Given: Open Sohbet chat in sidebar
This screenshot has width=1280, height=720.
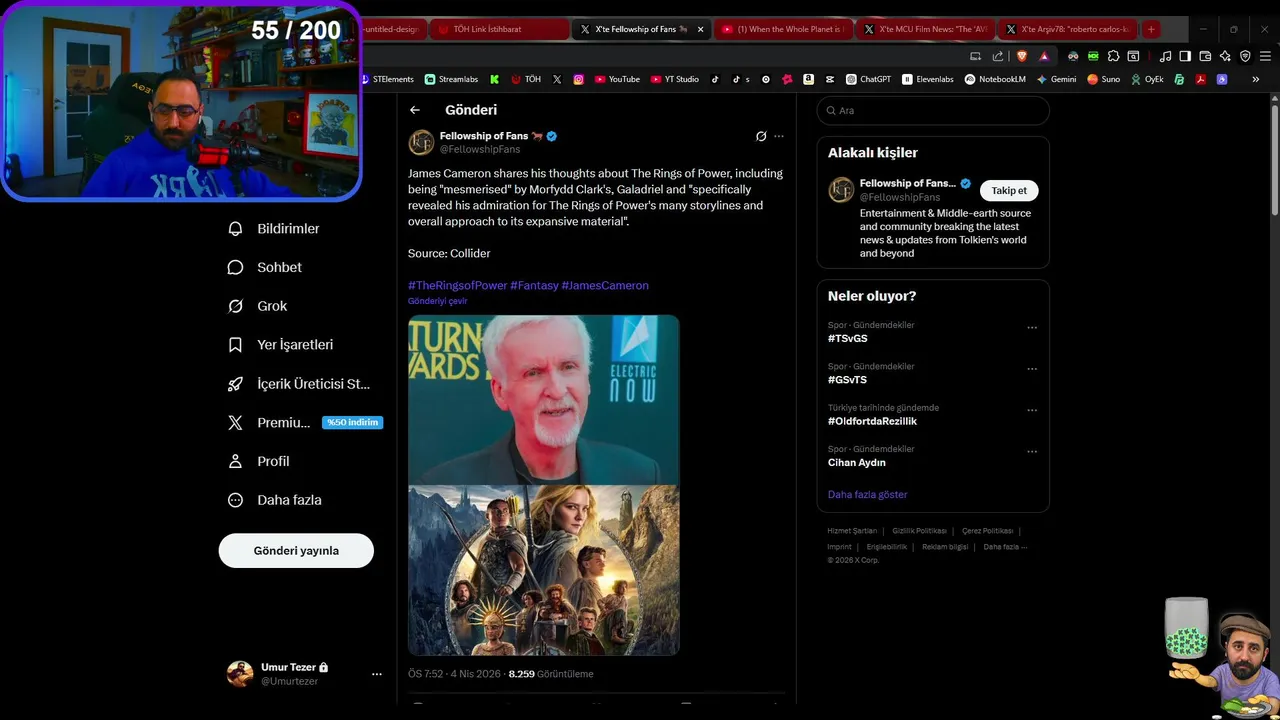Looking at the screenshot, I should tap(266, 267).
